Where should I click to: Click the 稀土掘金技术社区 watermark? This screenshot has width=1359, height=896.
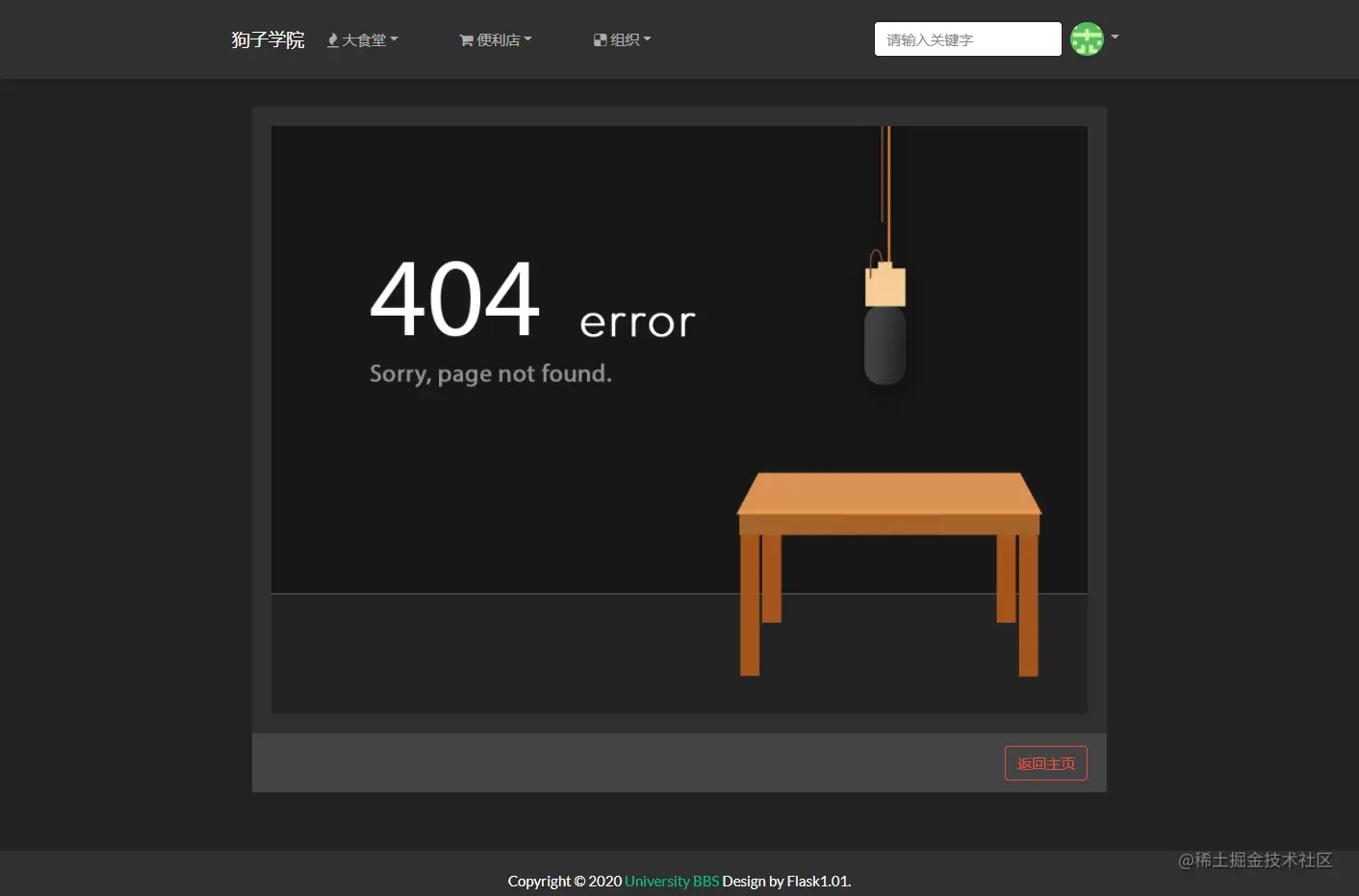1255,860
